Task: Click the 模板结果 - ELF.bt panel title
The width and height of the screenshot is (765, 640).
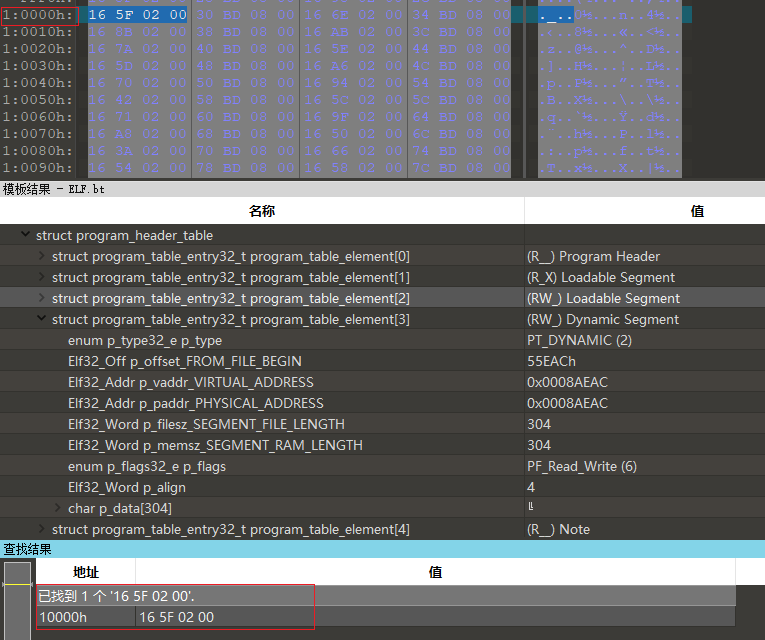Action: (54, 189)
